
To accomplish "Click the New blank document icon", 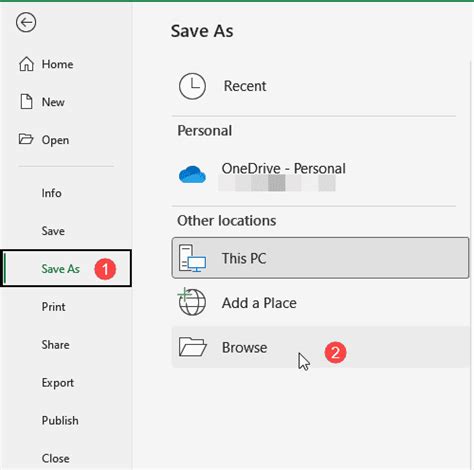I will (x=26, y=102).
